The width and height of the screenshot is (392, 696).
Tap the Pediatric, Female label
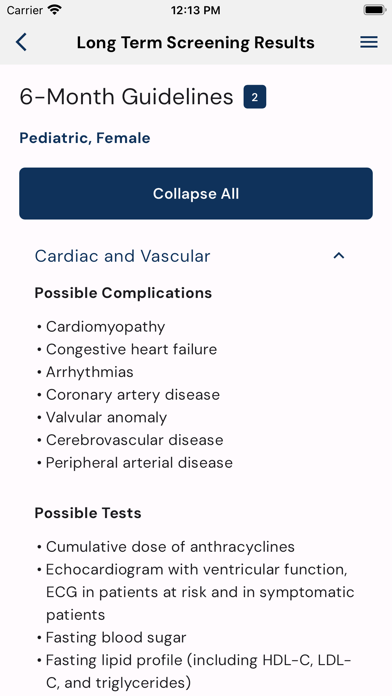(85, 138)
